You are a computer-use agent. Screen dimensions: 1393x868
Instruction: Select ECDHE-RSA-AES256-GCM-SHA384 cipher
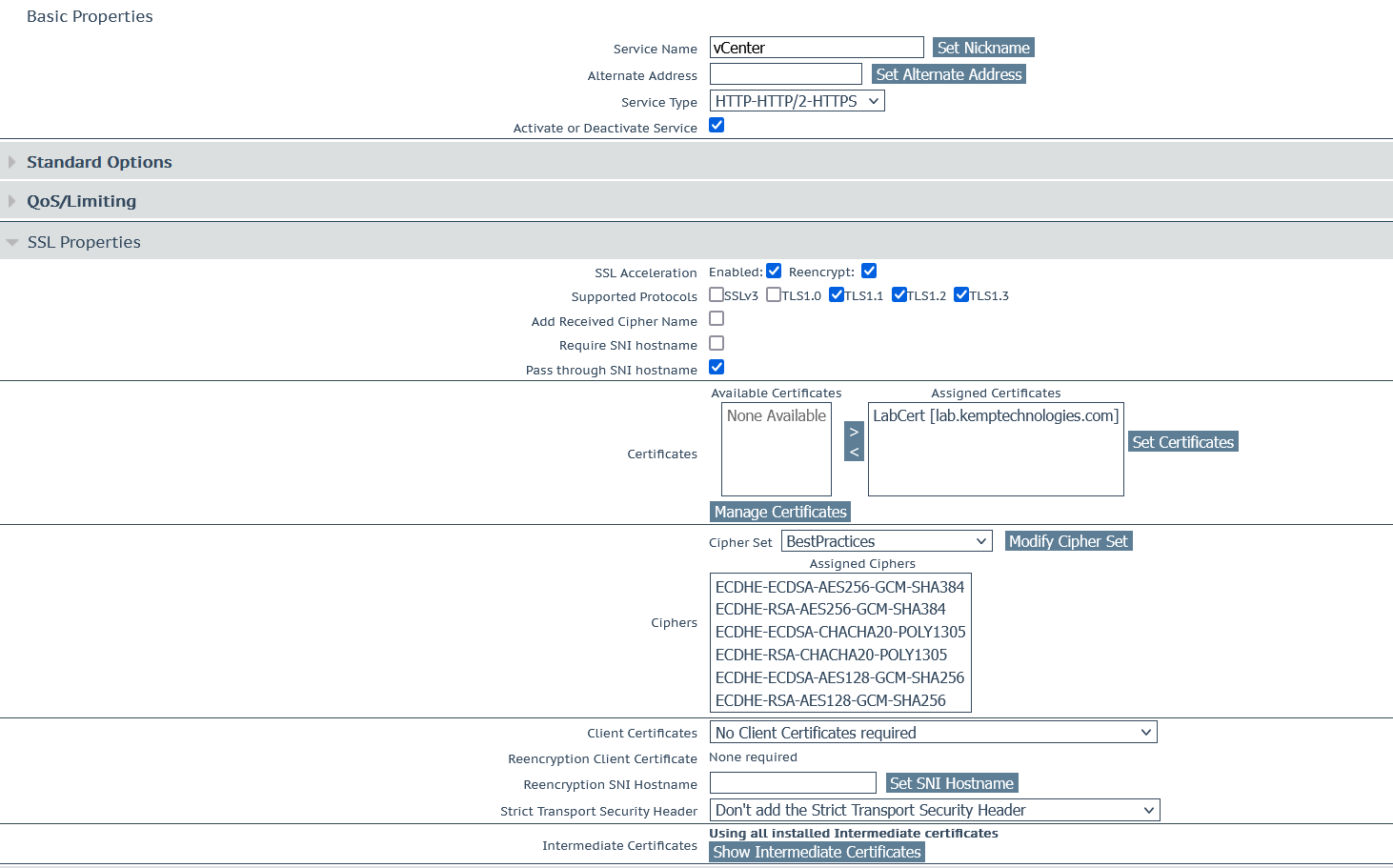[x=839, y=610]
